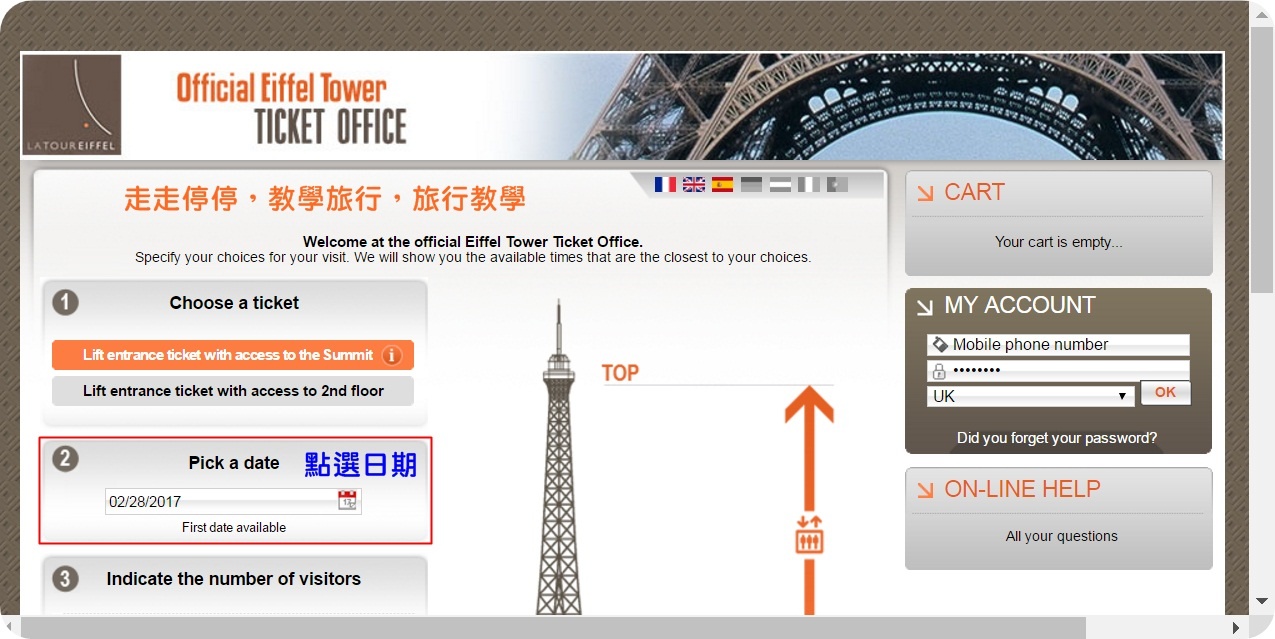Open the 'All your questions' help link
This screenshot has height=639, width=1275.
coord(1061,536)
